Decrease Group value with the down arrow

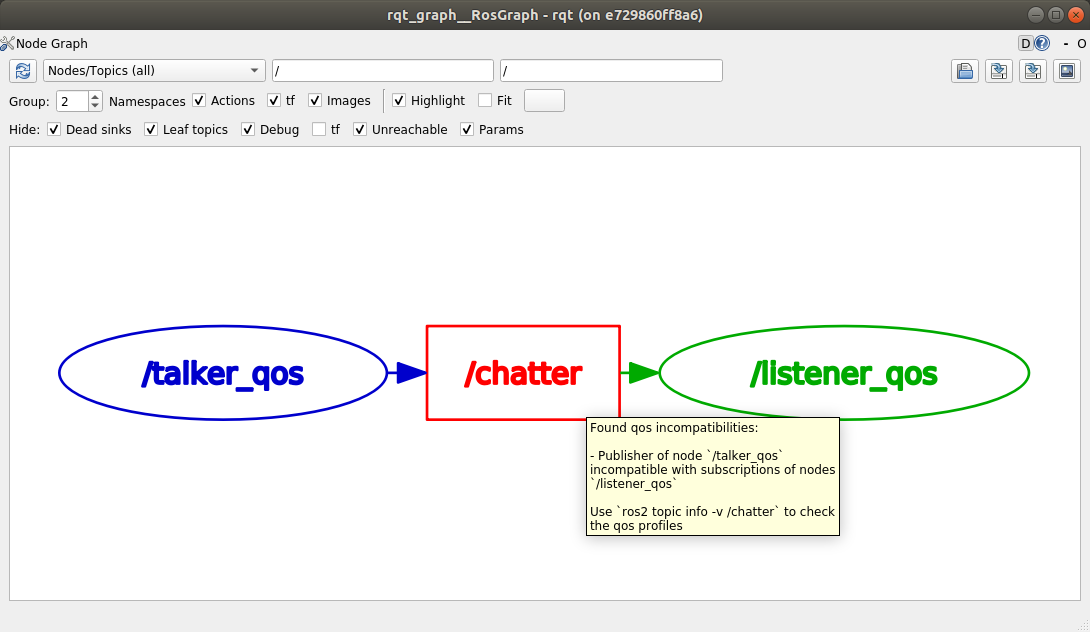[96, 104]
